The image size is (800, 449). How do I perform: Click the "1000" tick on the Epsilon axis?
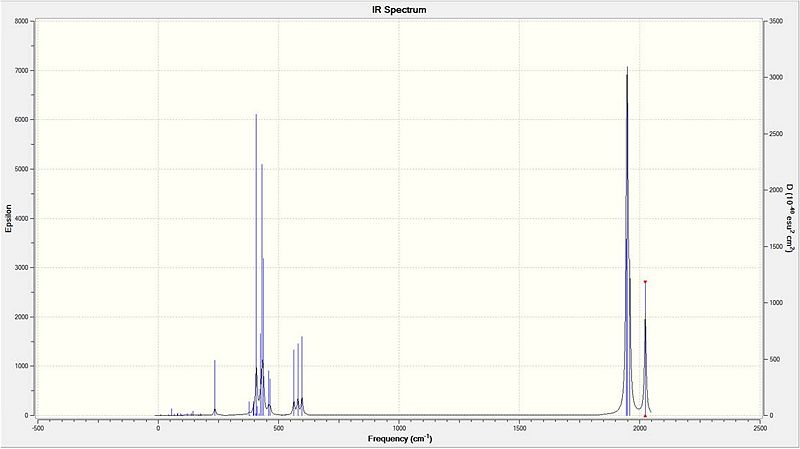23,366
